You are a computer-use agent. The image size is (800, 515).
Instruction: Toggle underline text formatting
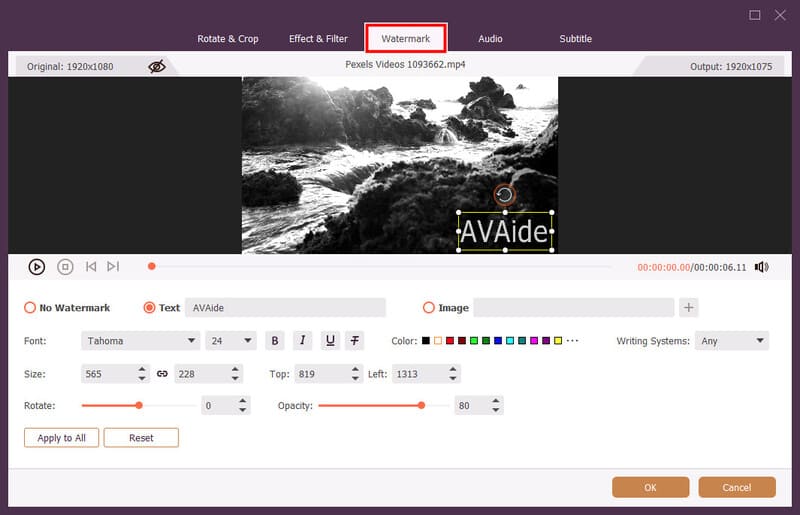click(330, 340)
